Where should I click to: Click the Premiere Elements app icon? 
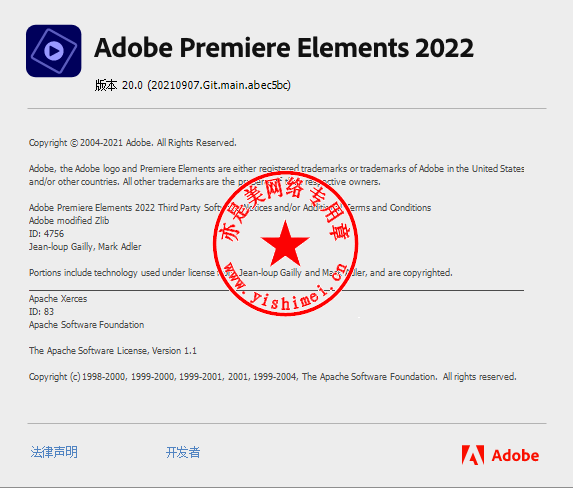[x=54, y=51]
